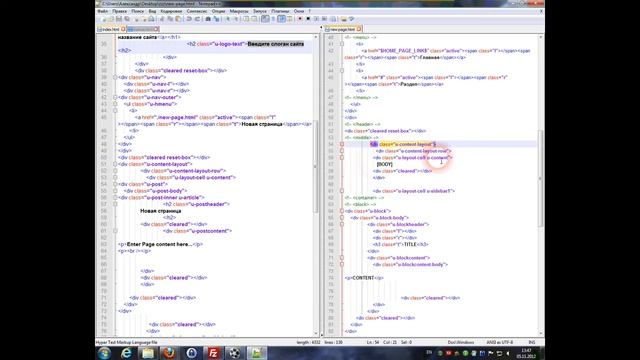
Task: Zoom in using the toolbar icon
Action: click(x=227, y=19)
